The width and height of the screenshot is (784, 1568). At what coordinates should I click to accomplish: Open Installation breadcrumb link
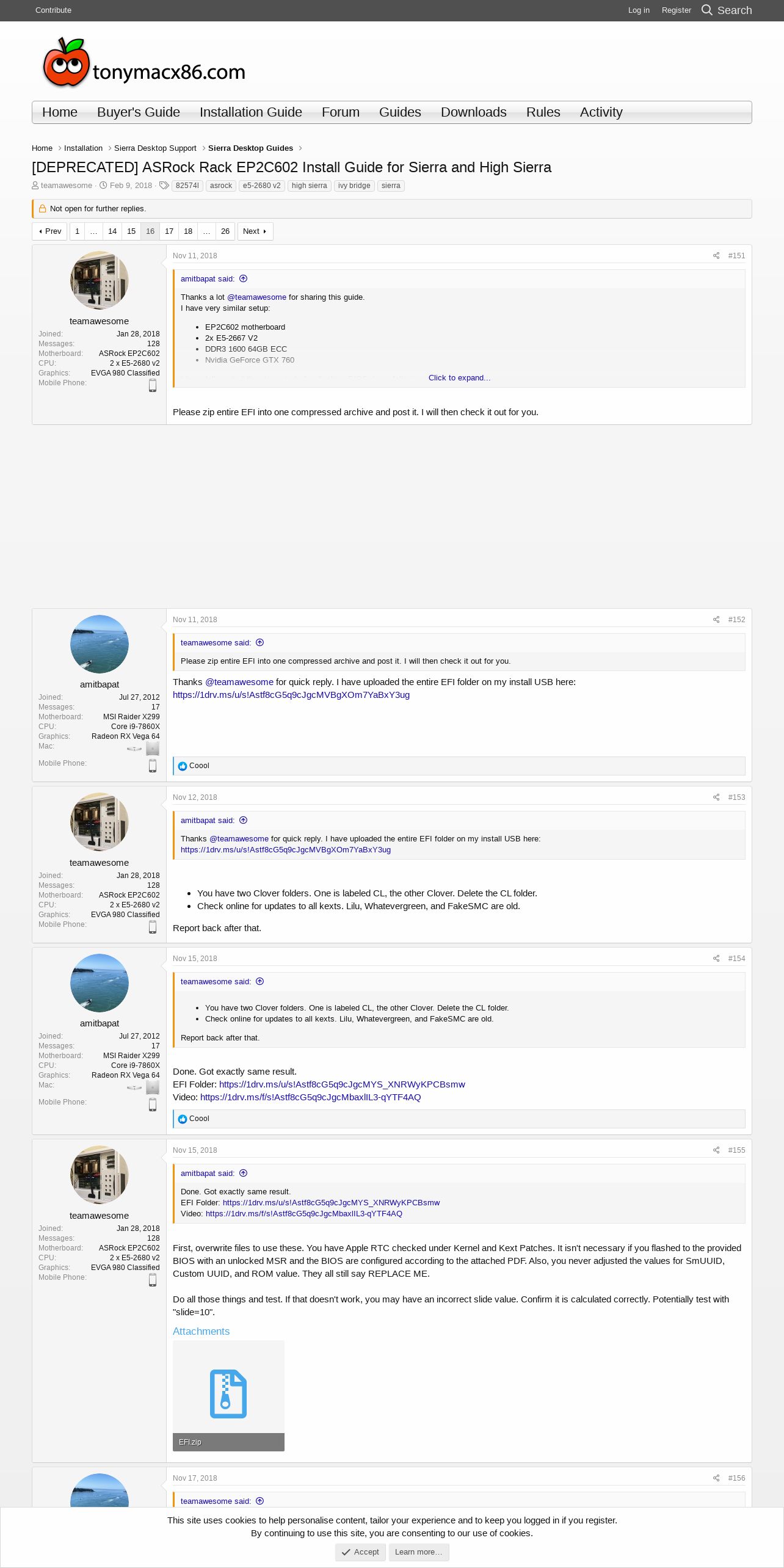(83, 148)
